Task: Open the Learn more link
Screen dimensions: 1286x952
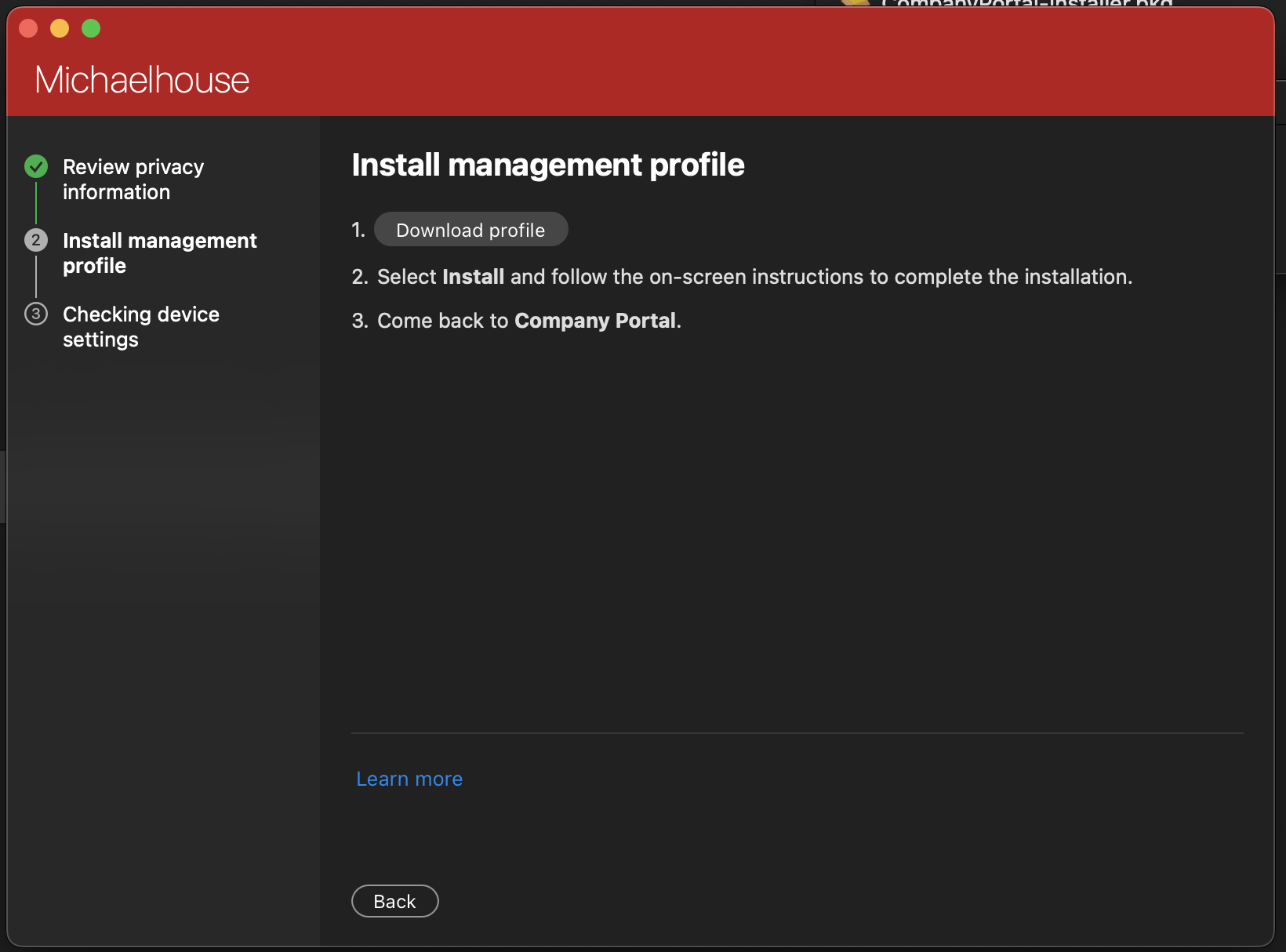Action: pyautogui.click(x=409, y=779)
